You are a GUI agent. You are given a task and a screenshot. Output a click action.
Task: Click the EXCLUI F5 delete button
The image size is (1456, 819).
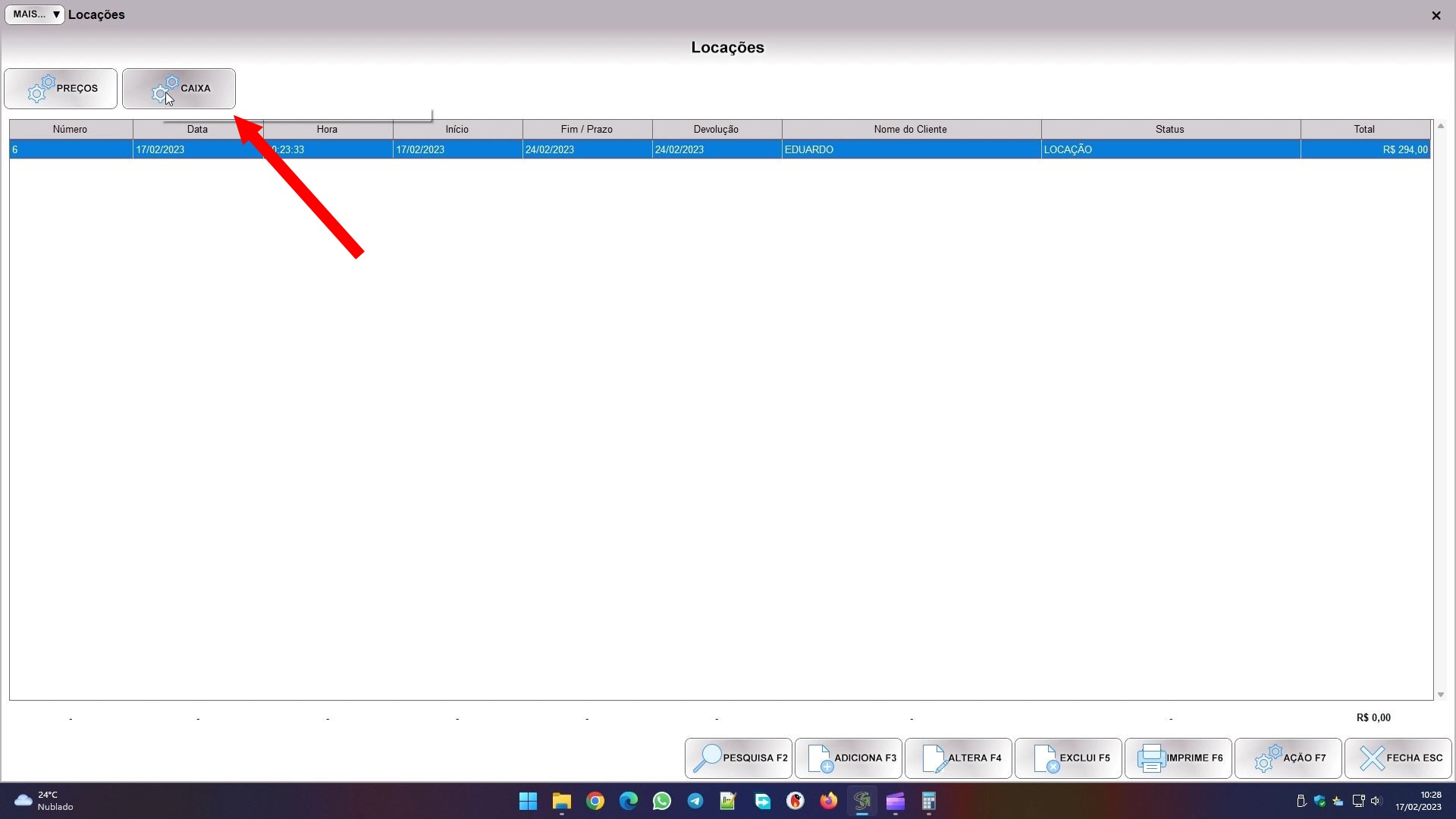[1068, 758]
